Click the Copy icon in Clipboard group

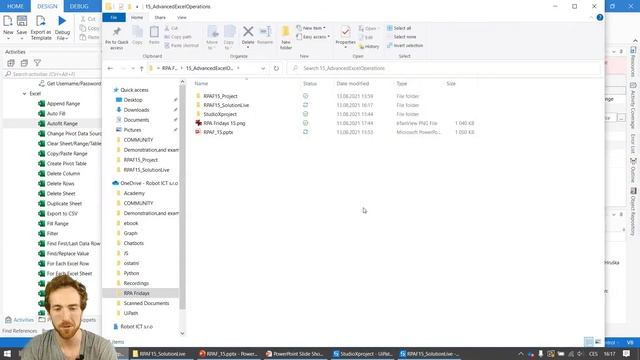[x=137, y=36]
